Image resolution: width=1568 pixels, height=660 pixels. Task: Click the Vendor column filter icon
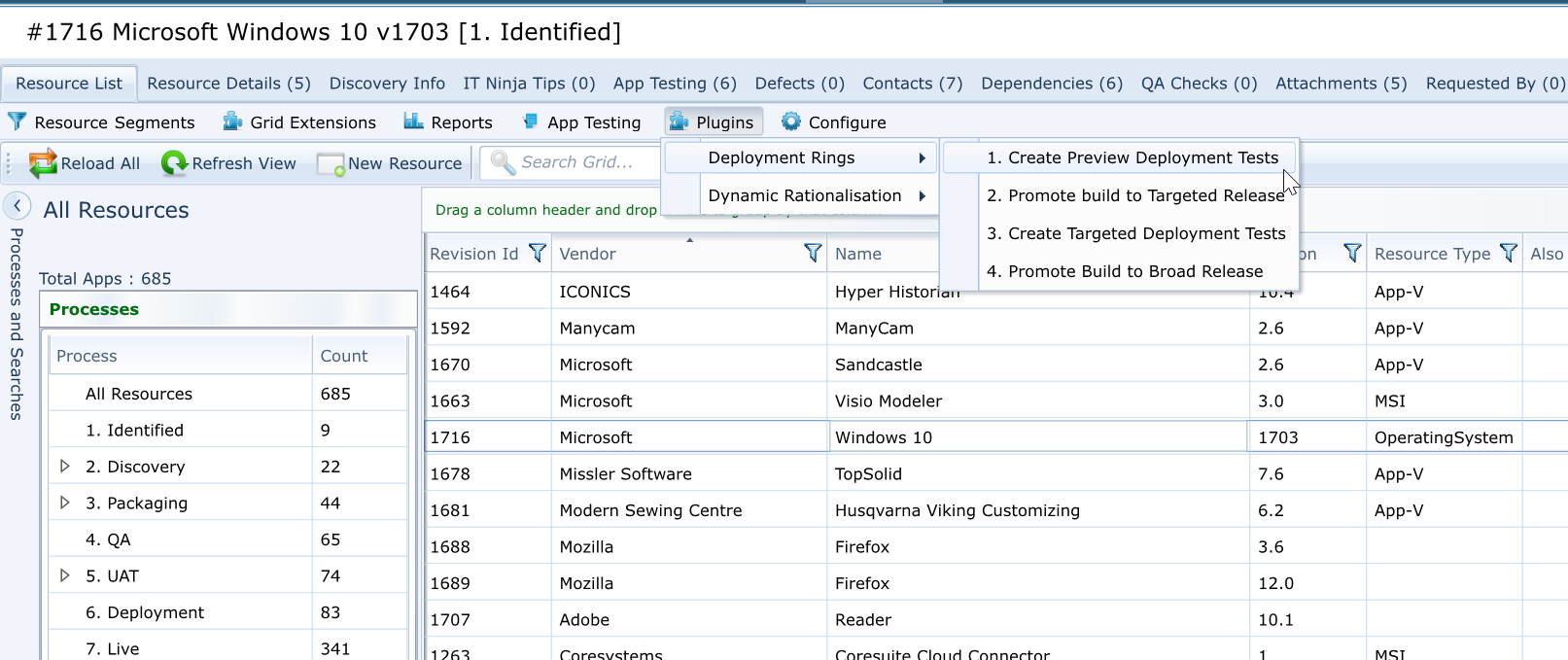(813, 253)
